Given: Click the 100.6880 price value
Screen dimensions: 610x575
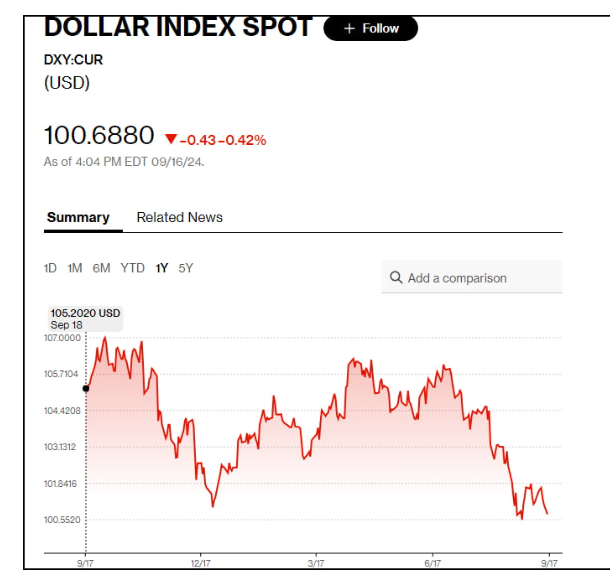Looking at the screenshot, I should [99, 136].
